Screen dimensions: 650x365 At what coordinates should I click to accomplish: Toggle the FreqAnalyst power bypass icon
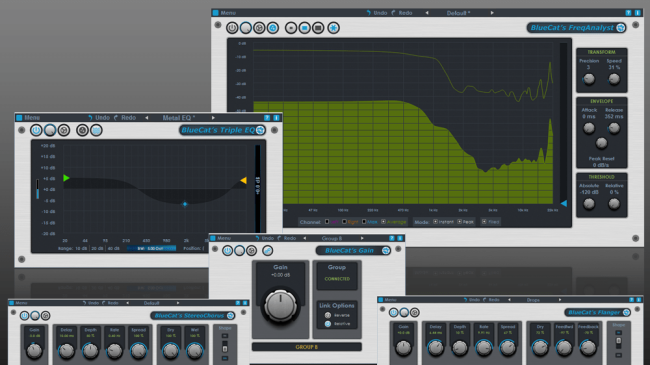(232, 28)
